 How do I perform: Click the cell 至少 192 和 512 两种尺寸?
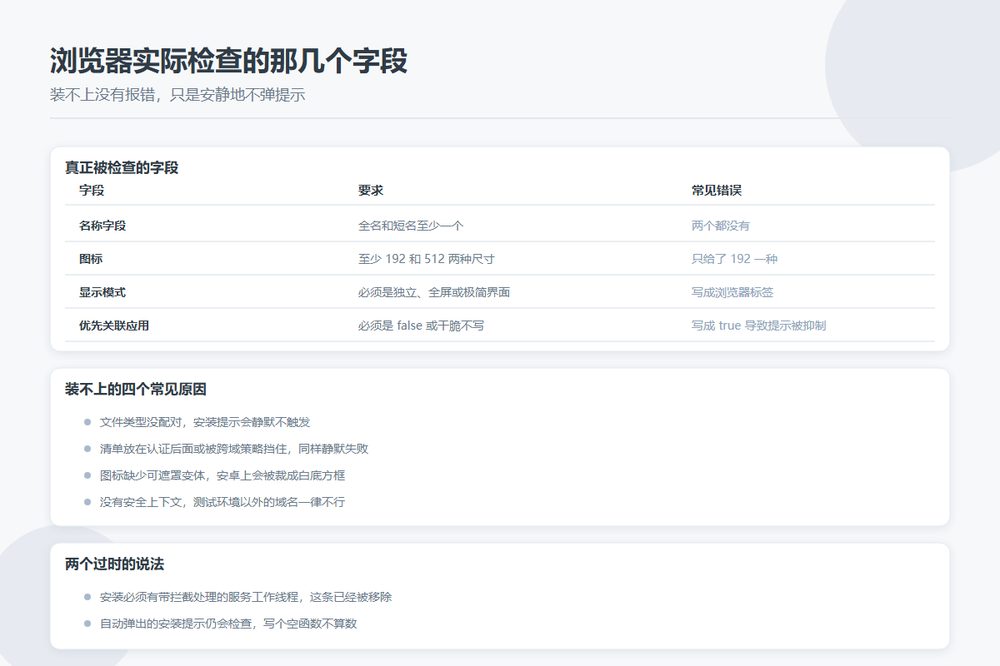(426, 258)
